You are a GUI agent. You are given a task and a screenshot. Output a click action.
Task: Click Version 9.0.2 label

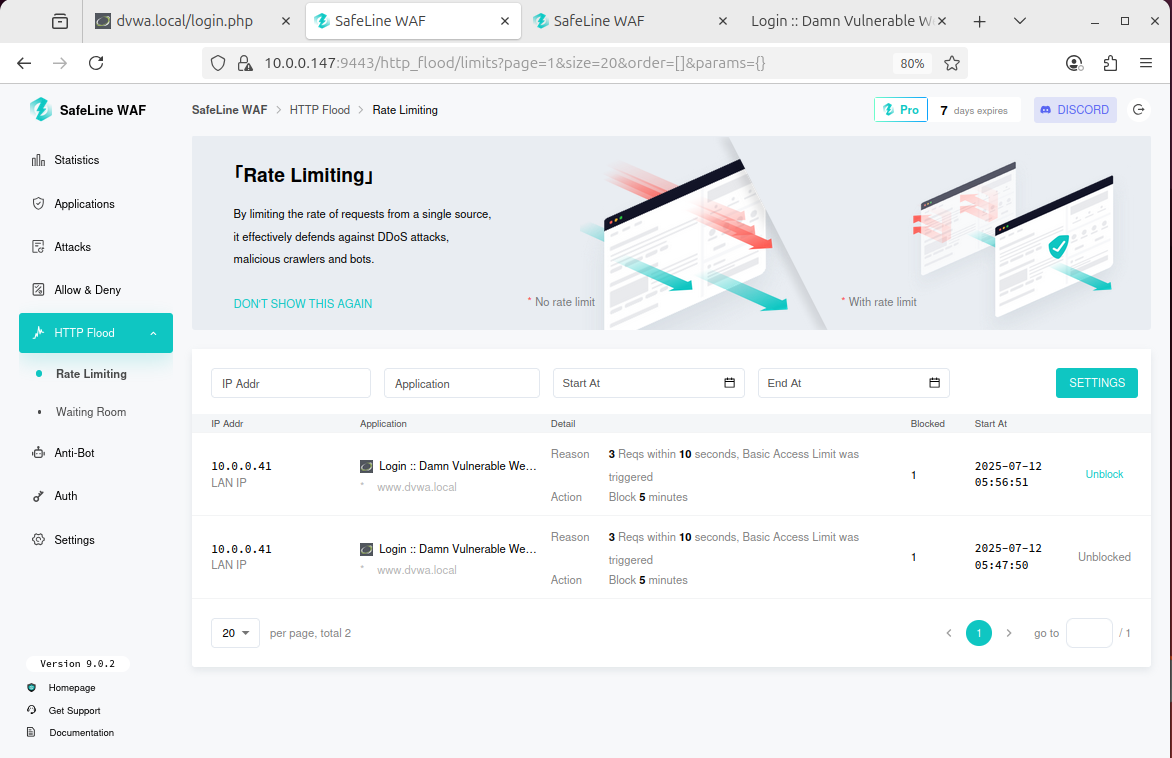[77, 663]
